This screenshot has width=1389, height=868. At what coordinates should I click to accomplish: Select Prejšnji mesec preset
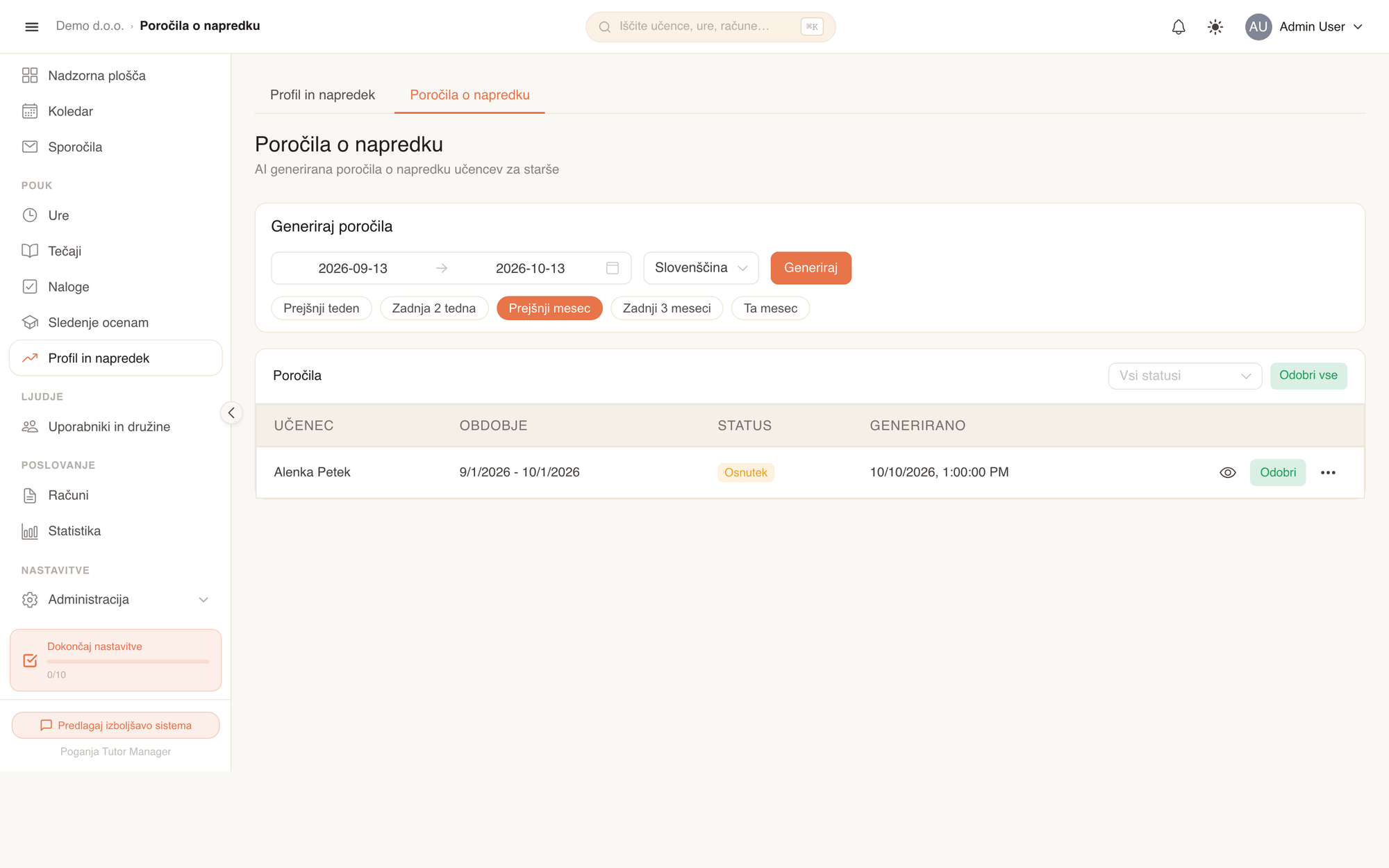click(x=549, y=308)
